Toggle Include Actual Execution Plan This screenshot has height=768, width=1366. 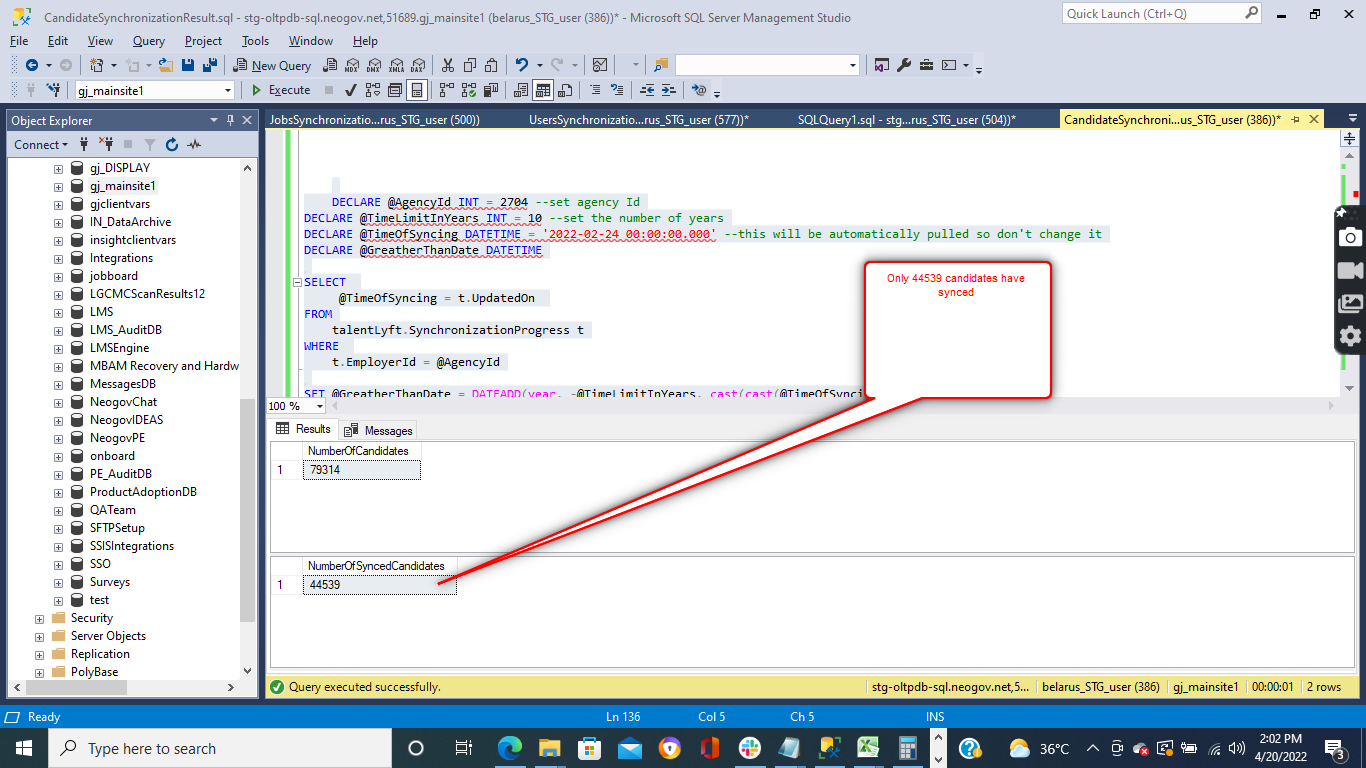click(446, 90)
